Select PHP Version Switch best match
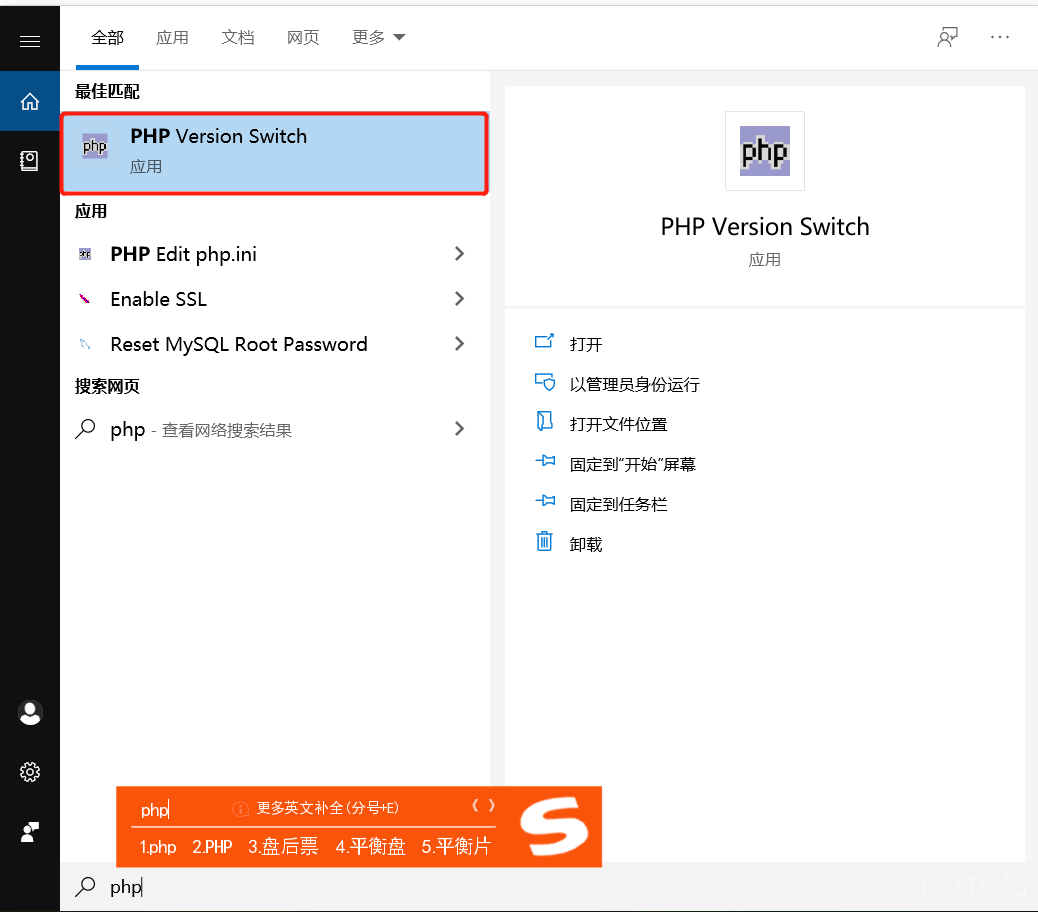The height and width of the screenshot is (912, 1038). click(275, 154)
